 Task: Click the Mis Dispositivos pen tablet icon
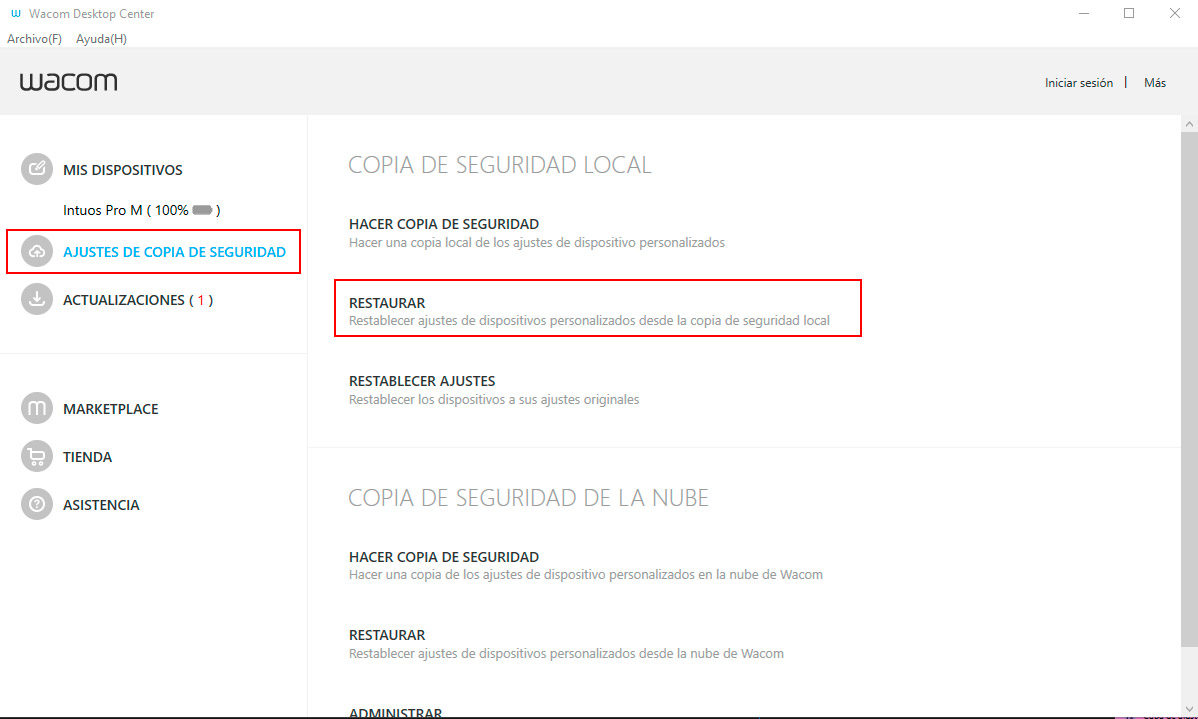(37, 169)
